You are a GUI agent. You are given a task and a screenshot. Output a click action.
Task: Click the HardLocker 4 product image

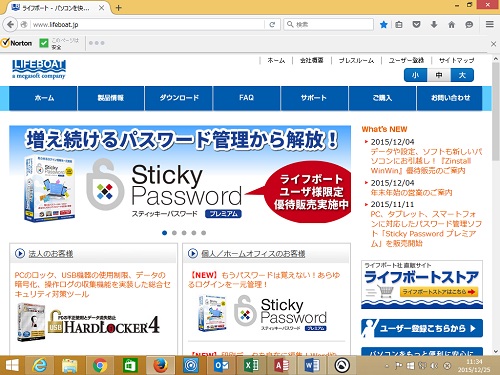click(88, 322)
